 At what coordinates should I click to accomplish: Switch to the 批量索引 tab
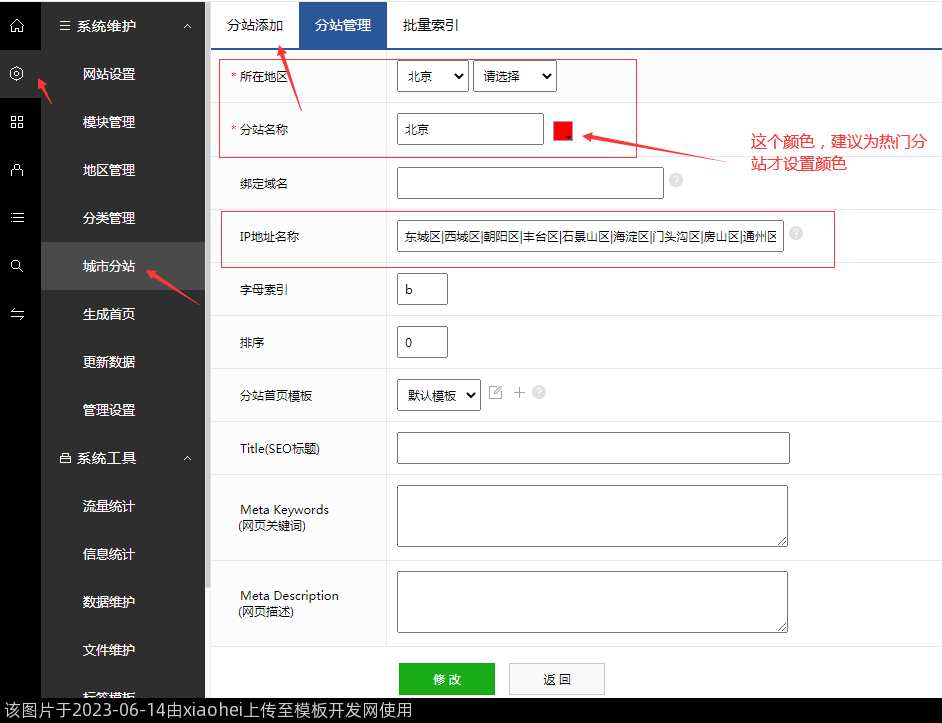pos(431,25)
